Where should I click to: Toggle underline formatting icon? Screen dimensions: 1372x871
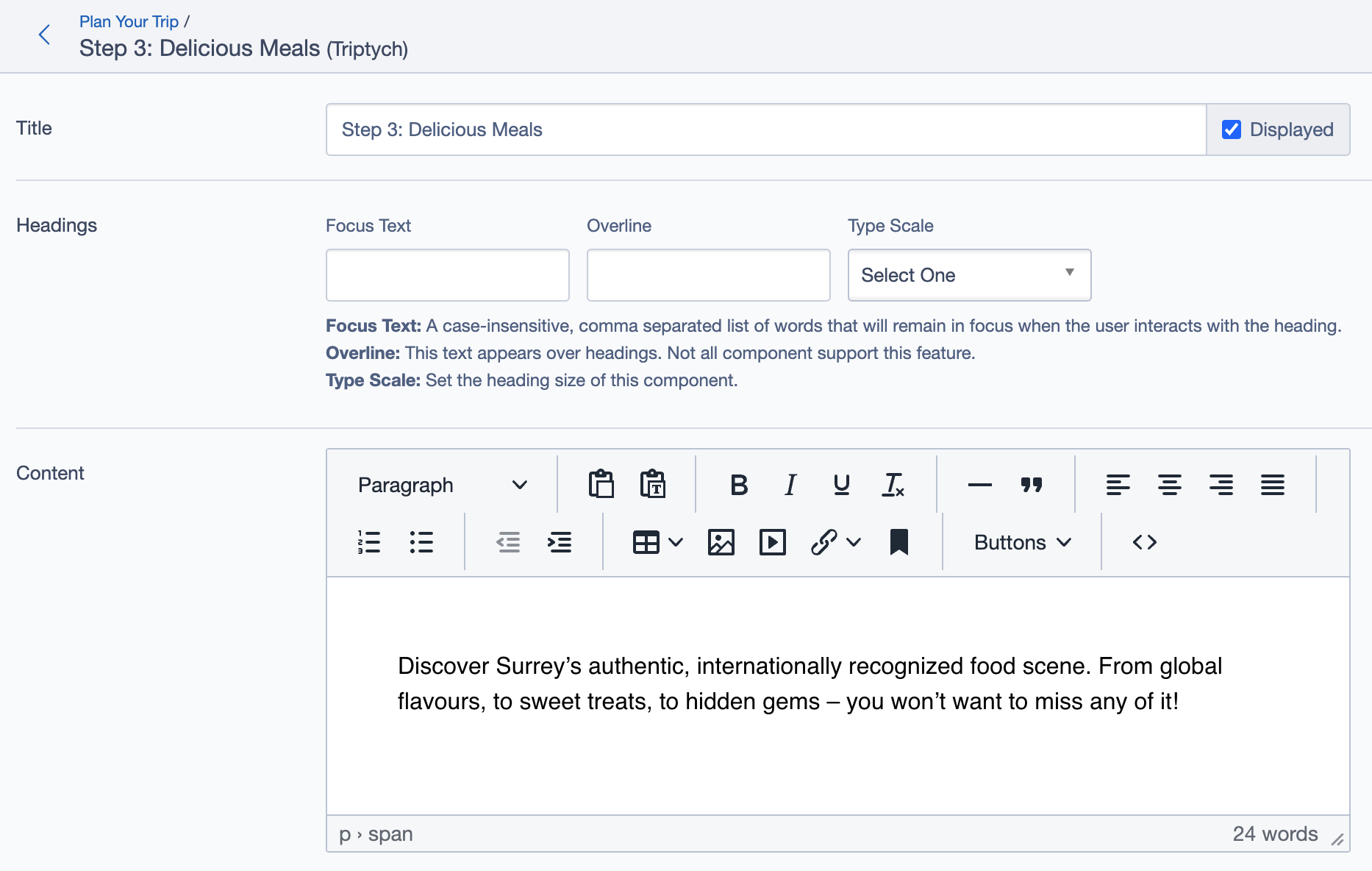click(841, 485)
